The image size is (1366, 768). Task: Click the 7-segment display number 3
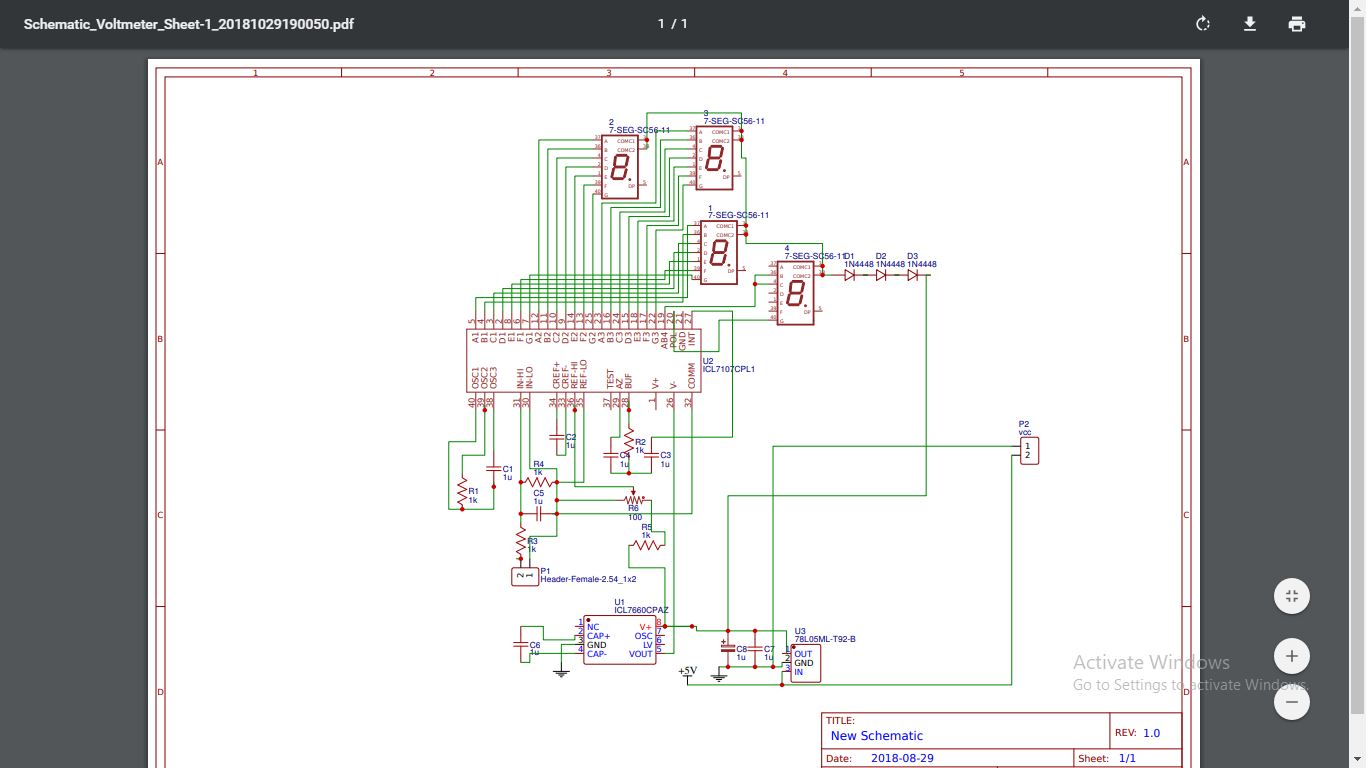pyautogui.click(x=715, y=158)
